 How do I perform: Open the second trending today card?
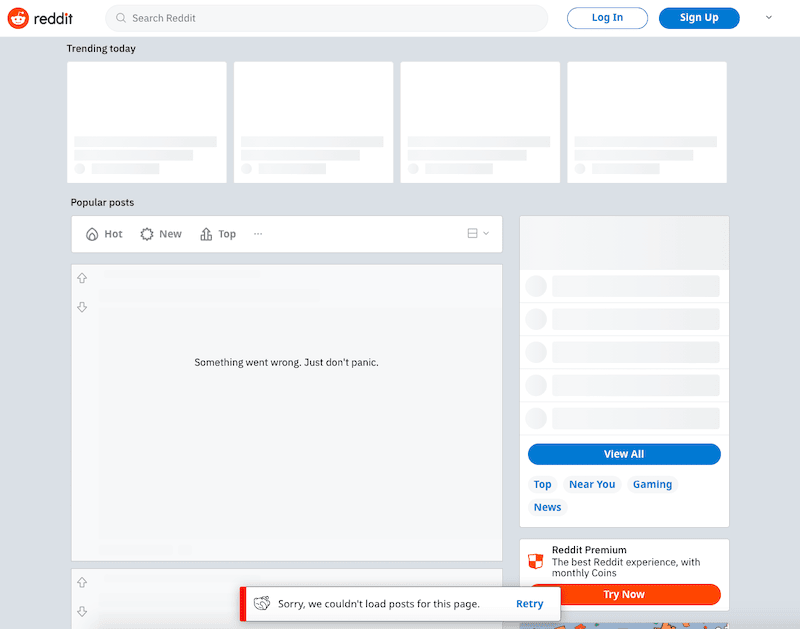313,122
